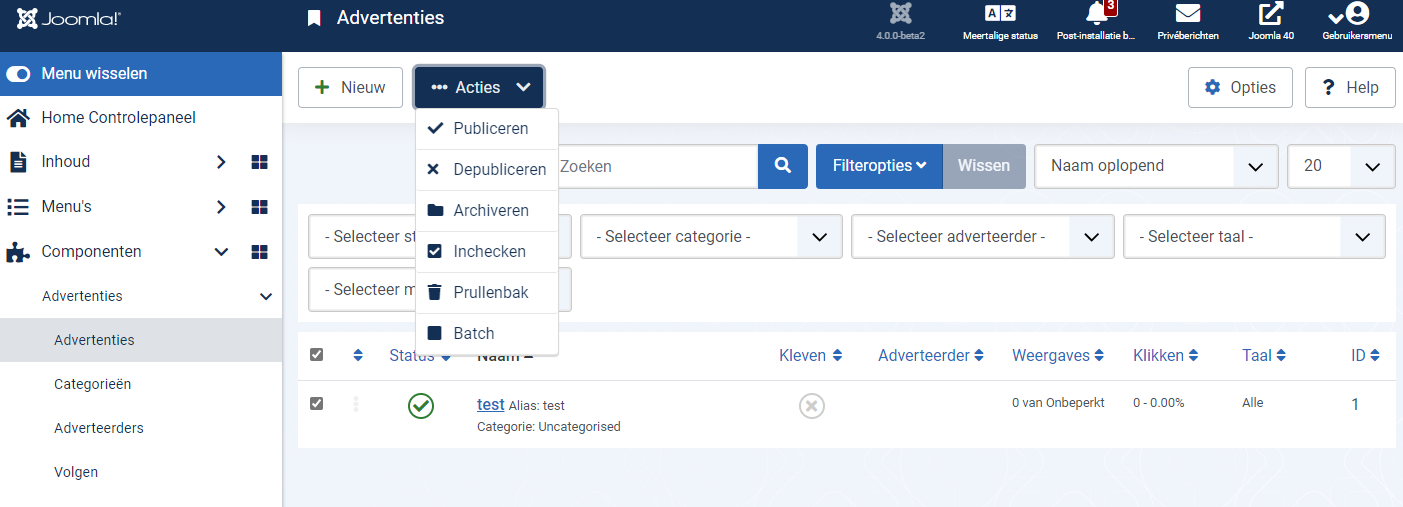Expand the Menu's sidebar section
The width and height of the screenshot is (1403, 507).
point(221,207)
